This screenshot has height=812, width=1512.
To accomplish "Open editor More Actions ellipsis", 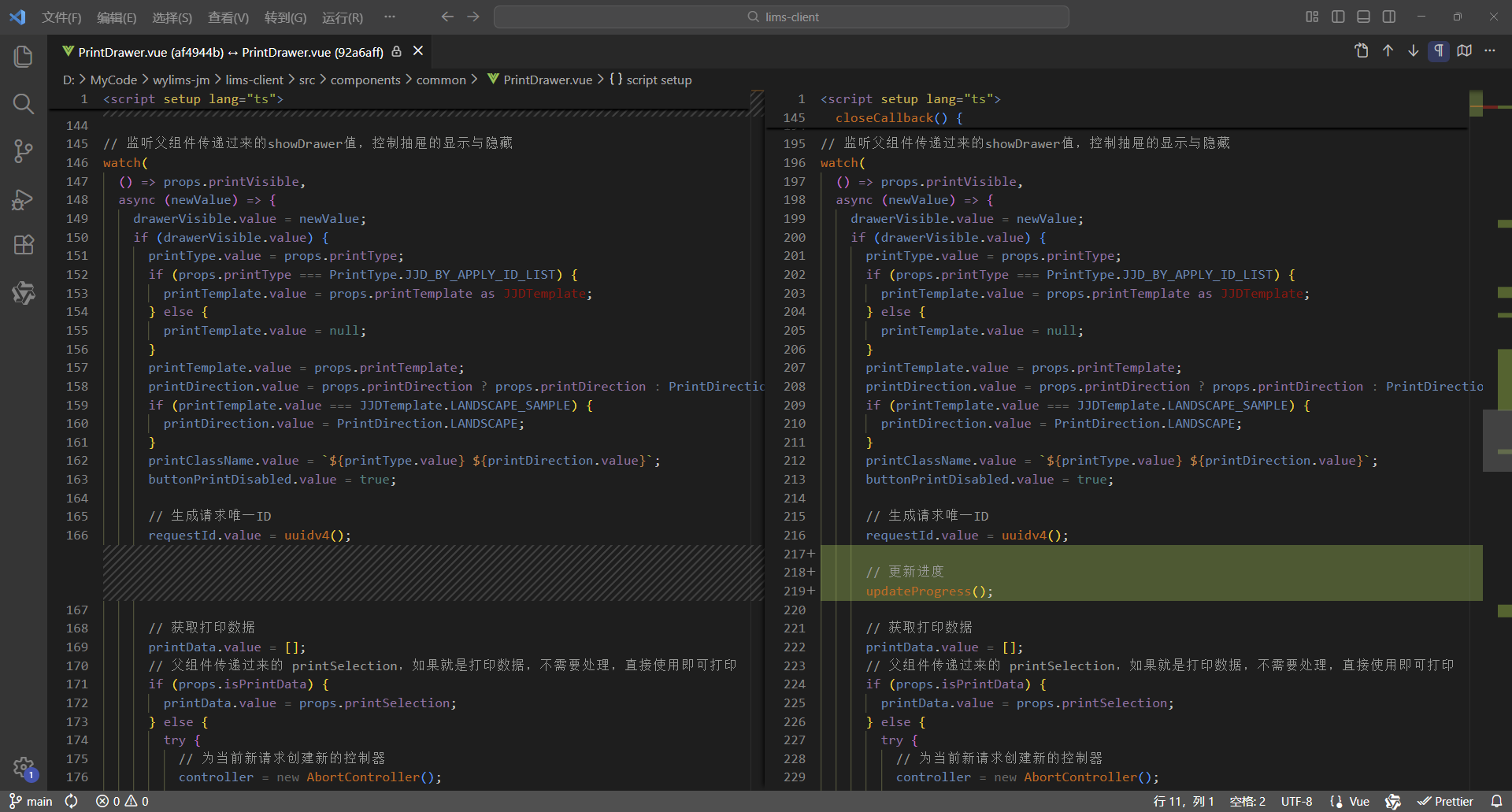I will pyautogui.click(x=1490, y=50).
